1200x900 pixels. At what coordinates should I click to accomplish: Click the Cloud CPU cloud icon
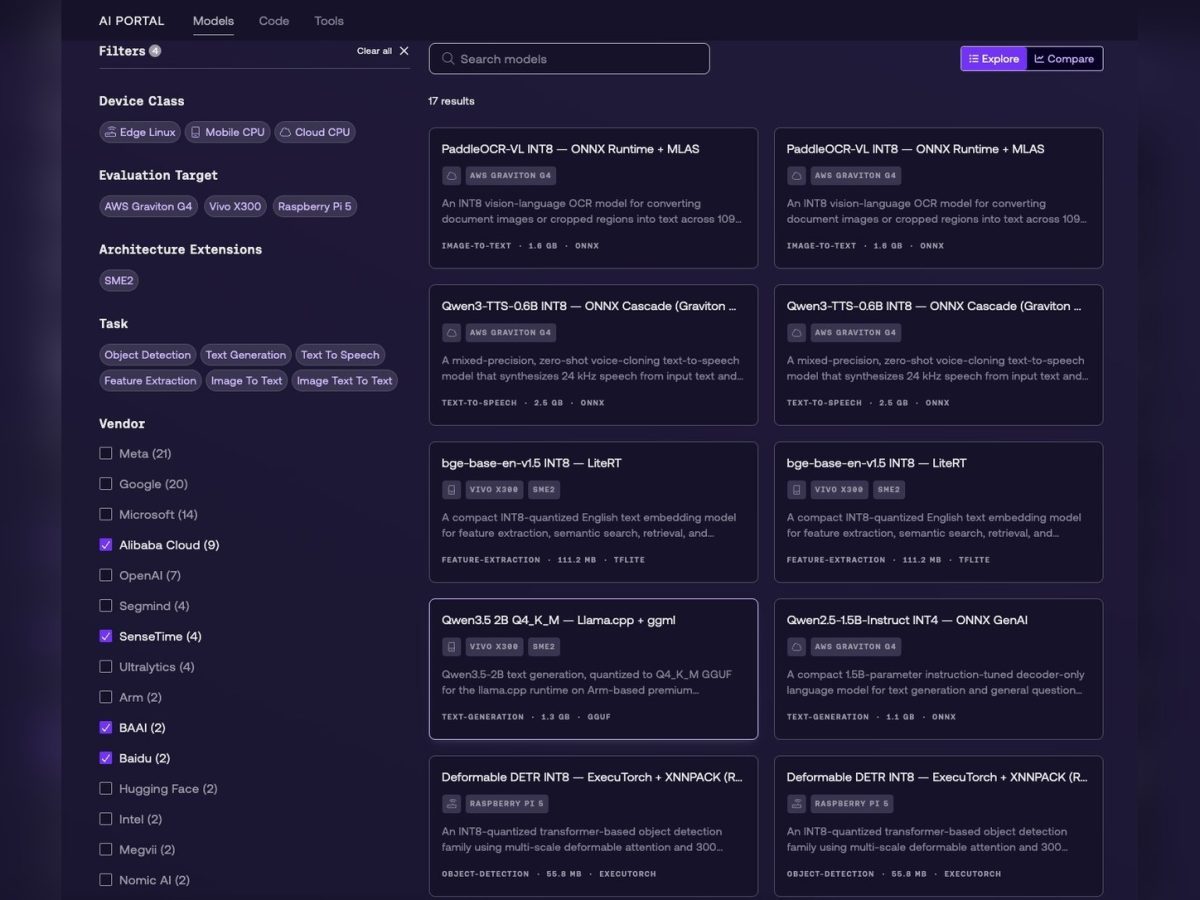(x=285, y=132)
